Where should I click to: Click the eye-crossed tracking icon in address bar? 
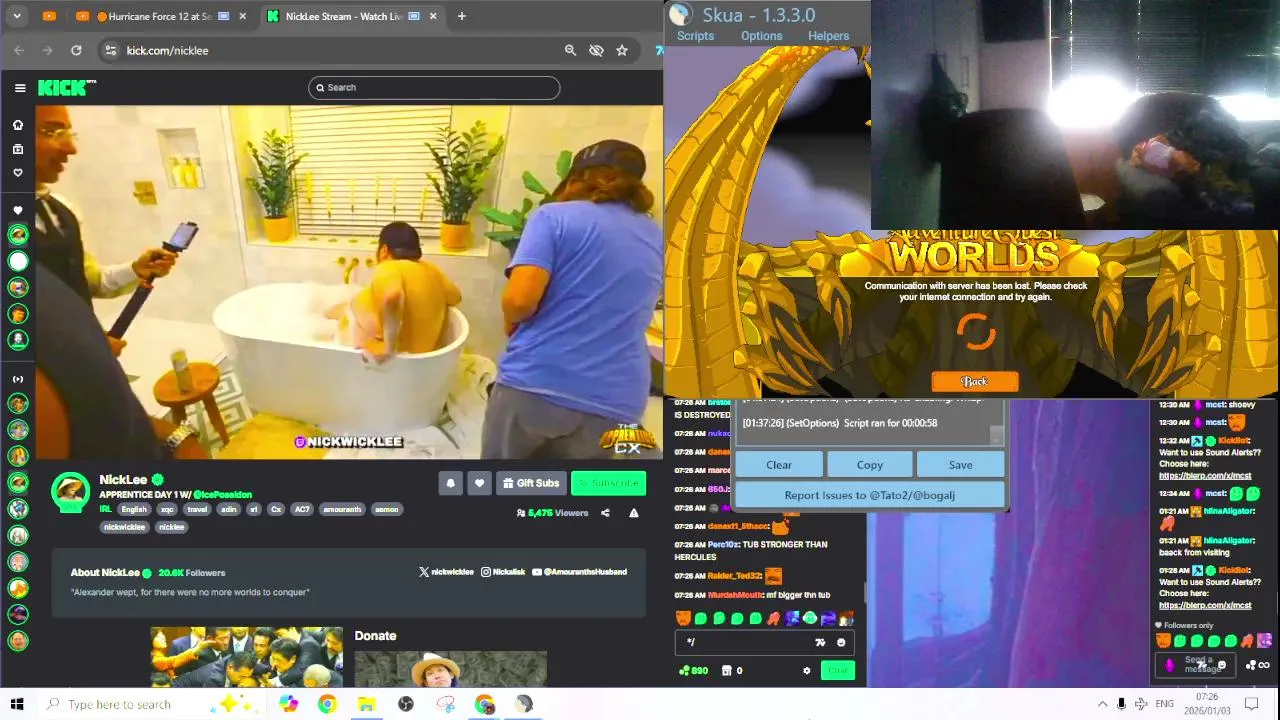(596, 50)
